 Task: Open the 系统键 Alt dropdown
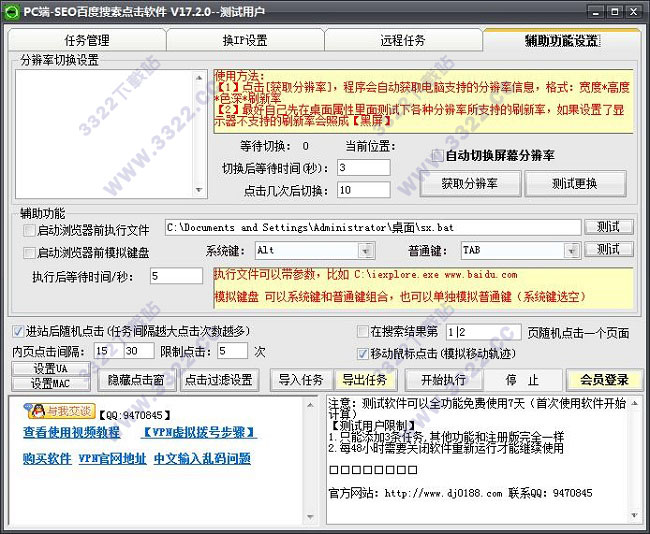point(366,250)
